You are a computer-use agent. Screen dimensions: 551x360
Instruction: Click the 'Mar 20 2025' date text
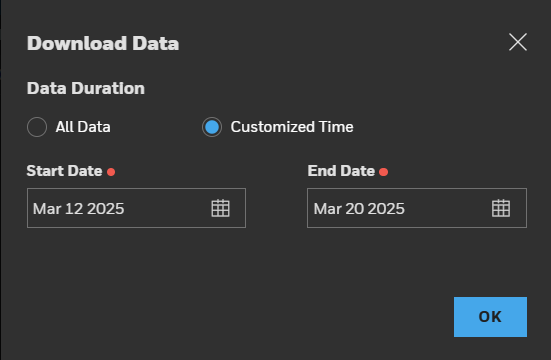[x=359, y=209]
